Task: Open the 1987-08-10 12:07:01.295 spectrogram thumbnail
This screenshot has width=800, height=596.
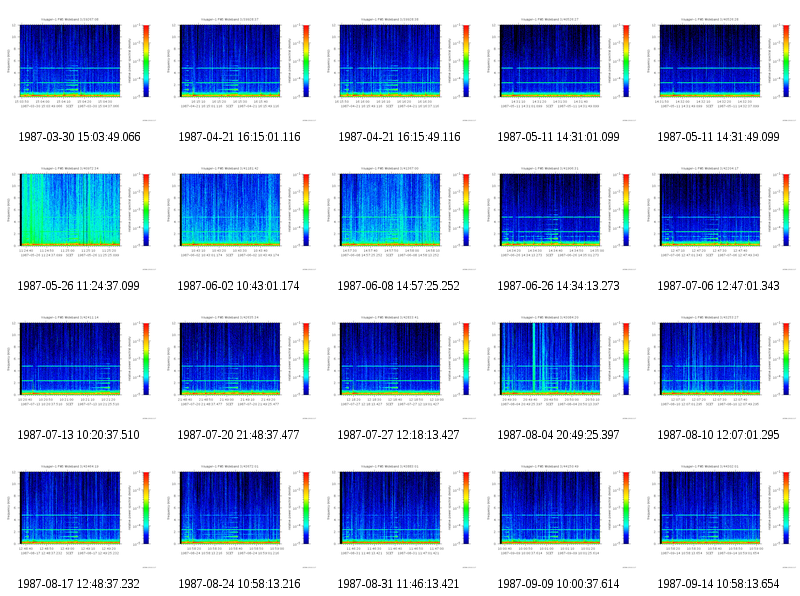Action: 719,367
